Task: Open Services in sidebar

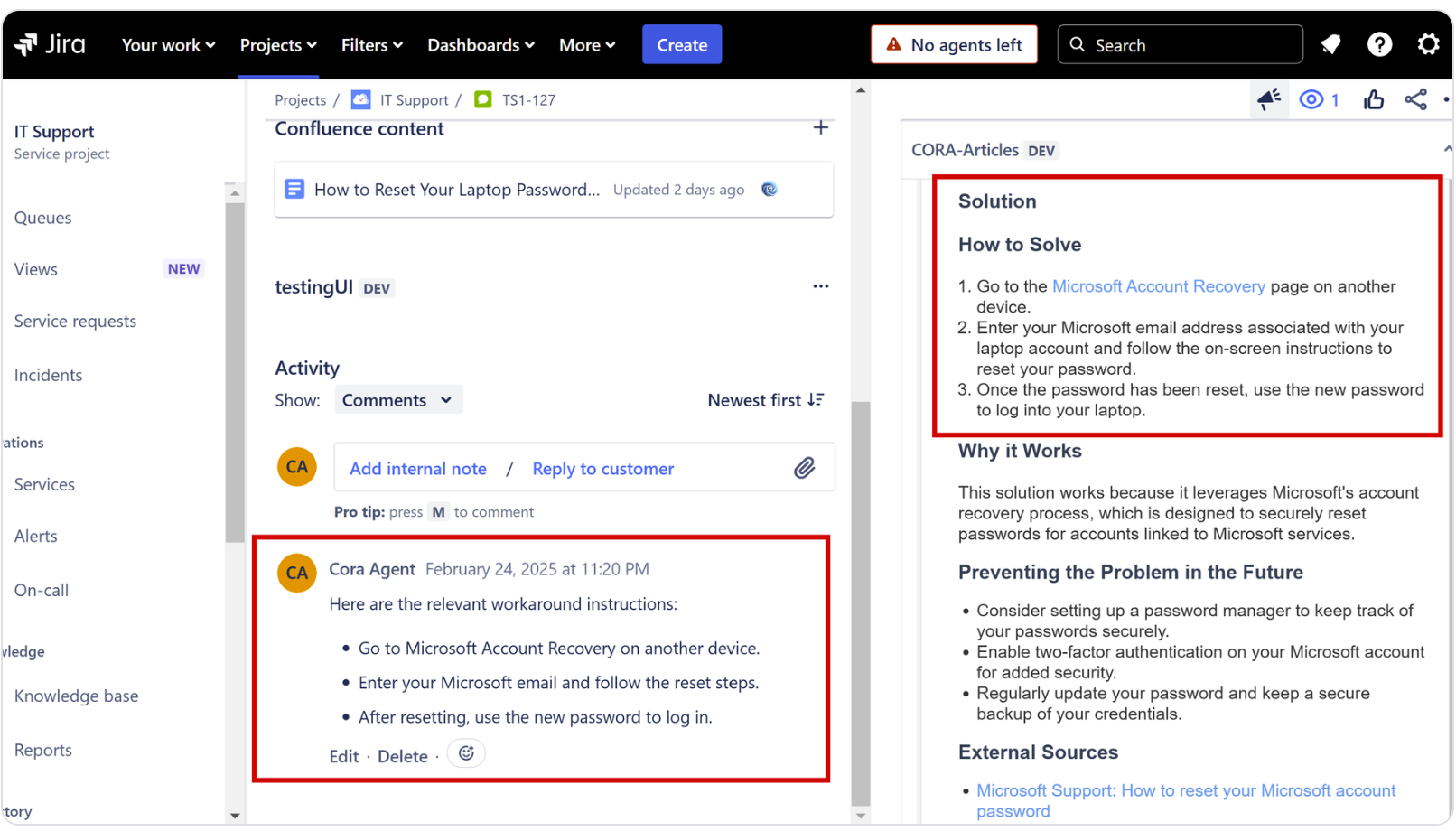Action: (x=44, y=485)
